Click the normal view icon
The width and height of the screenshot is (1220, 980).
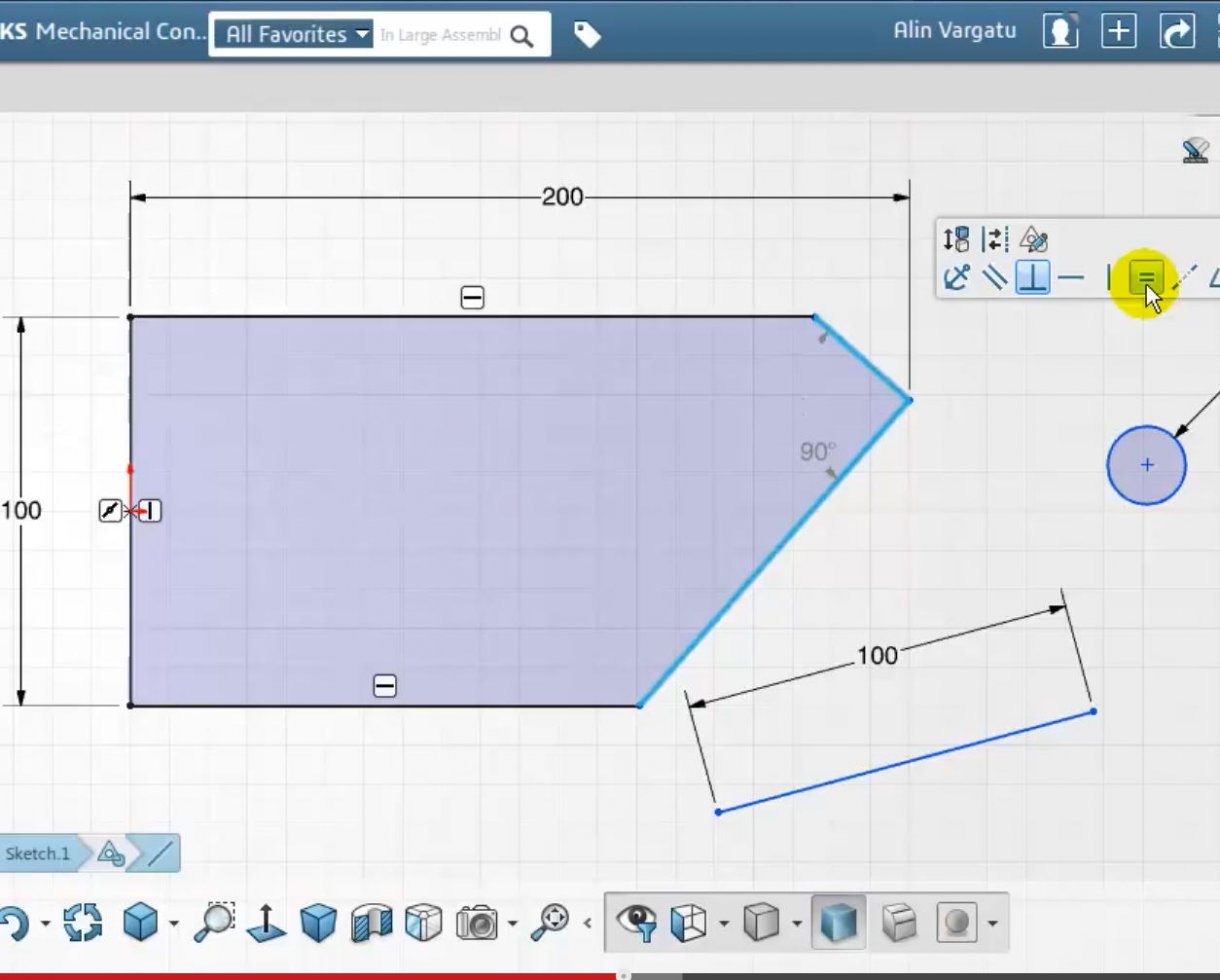tap(266, 922)
